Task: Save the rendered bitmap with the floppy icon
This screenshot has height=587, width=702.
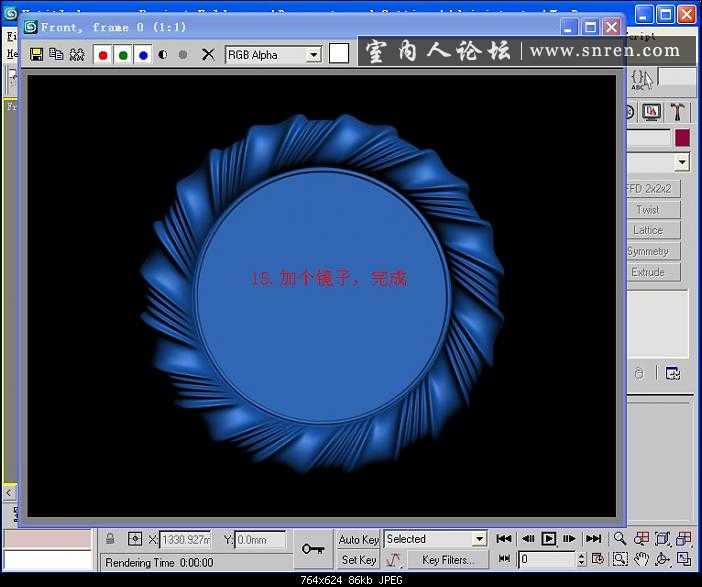Action: coord(36,55)
